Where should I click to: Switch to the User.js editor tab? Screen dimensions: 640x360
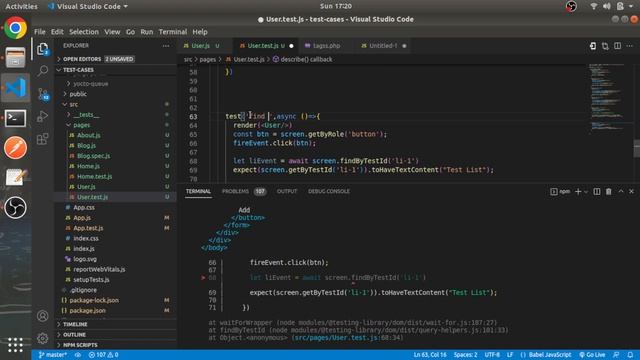[201, 46]
